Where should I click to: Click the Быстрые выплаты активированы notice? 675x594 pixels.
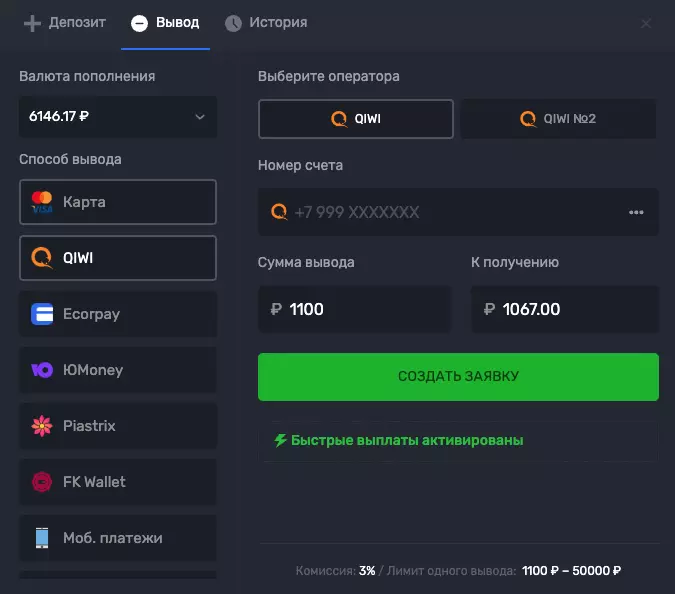point(399,440)
